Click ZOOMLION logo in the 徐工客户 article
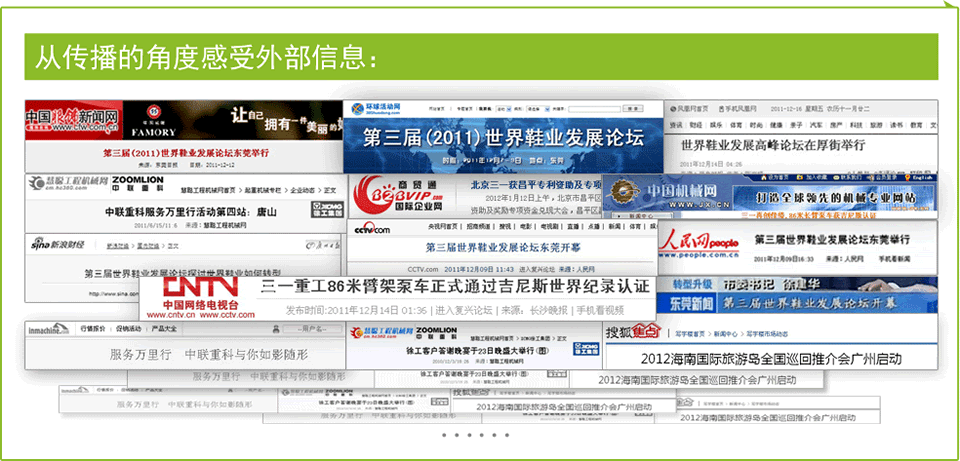Screen dimensions: 960x461 pos(436,332)
